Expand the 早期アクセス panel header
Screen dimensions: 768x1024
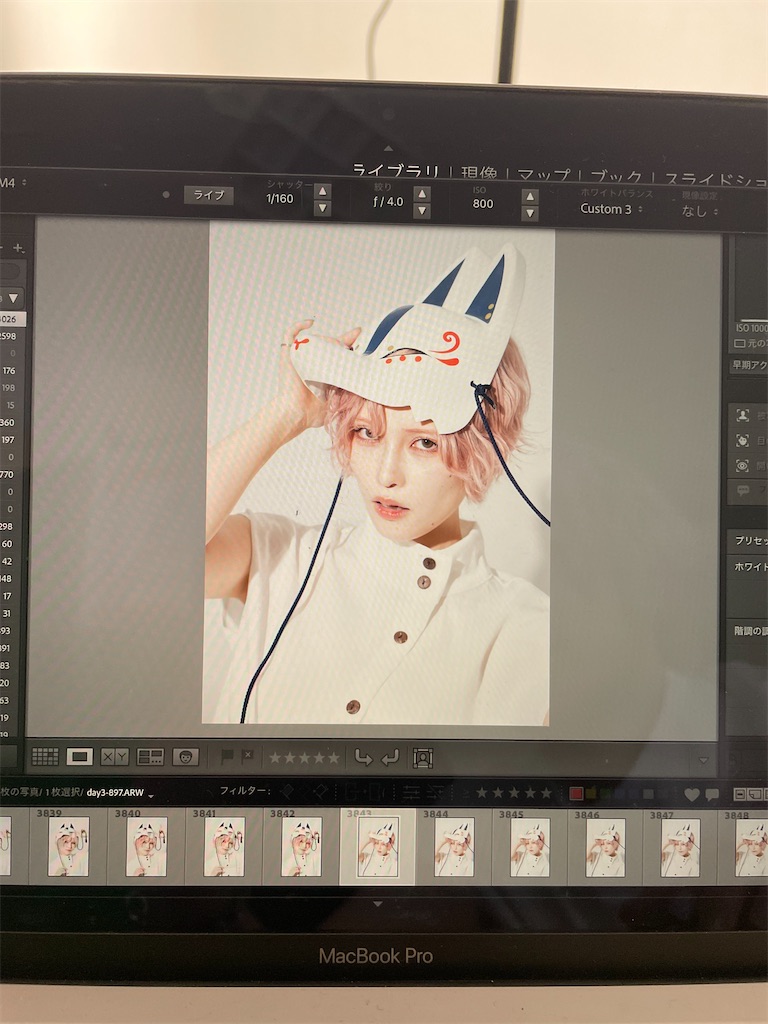(x=749, y=364)
